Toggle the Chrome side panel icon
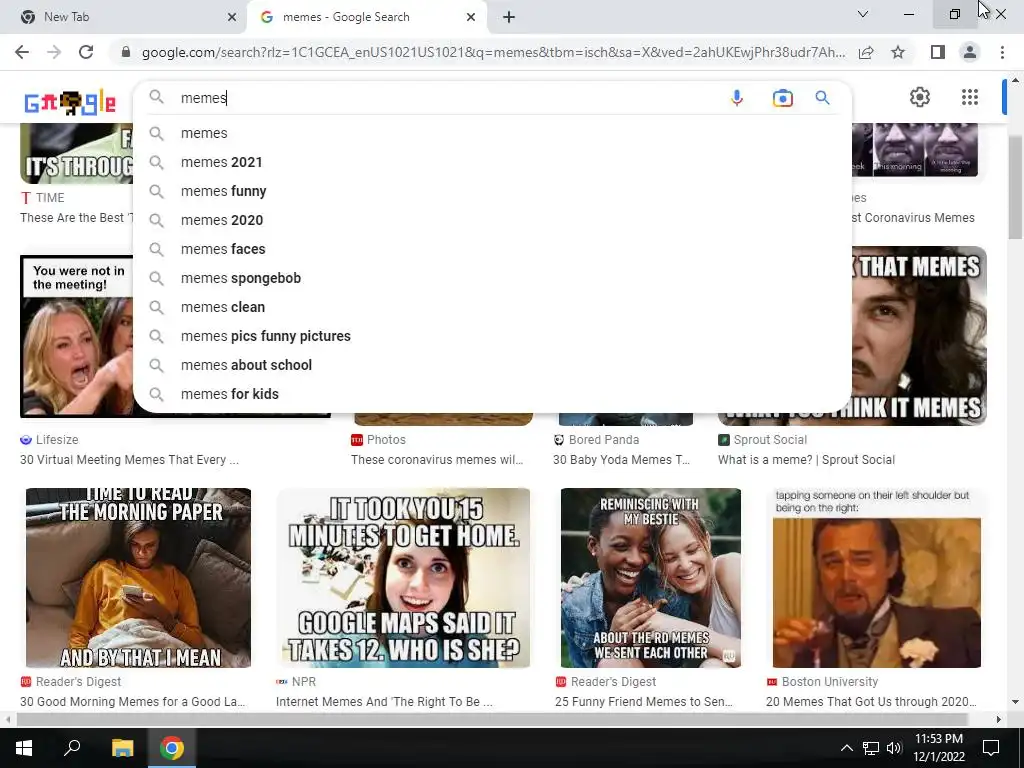Image resolution: width=1024 pixels, height=768 pixels. pyautogui.click(x=938, y=52)
